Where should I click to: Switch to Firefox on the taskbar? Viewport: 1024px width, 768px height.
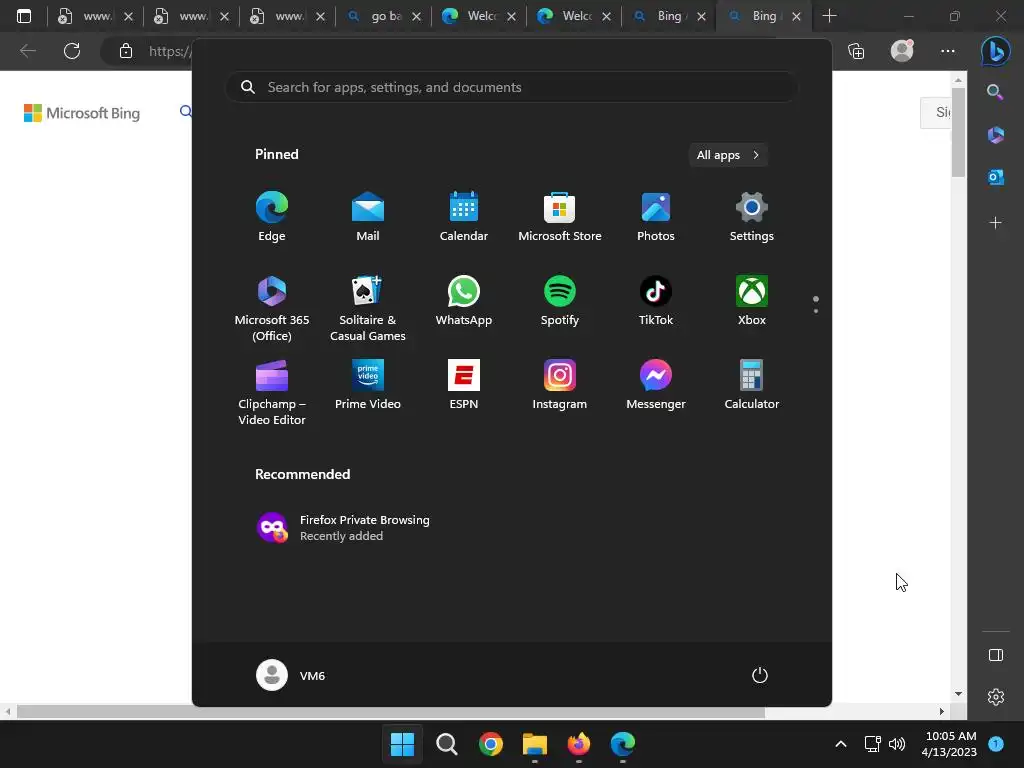click(x=579, y=744)
